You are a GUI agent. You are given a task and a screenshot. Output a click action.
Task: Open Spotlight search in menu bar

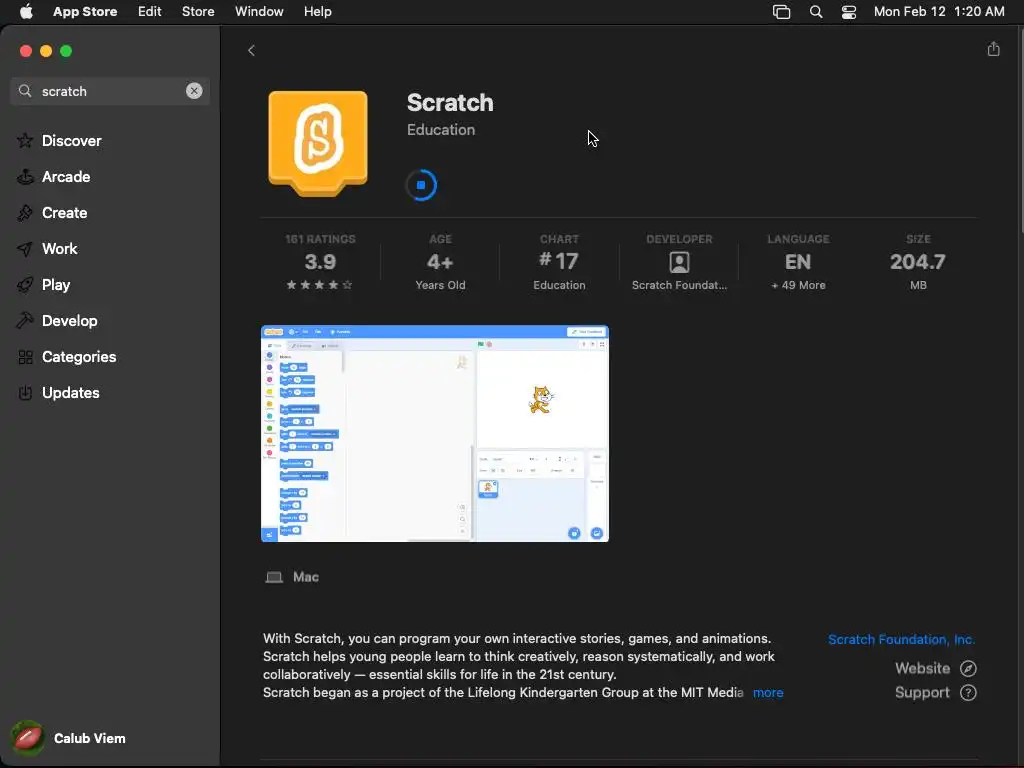pos(816,12)
